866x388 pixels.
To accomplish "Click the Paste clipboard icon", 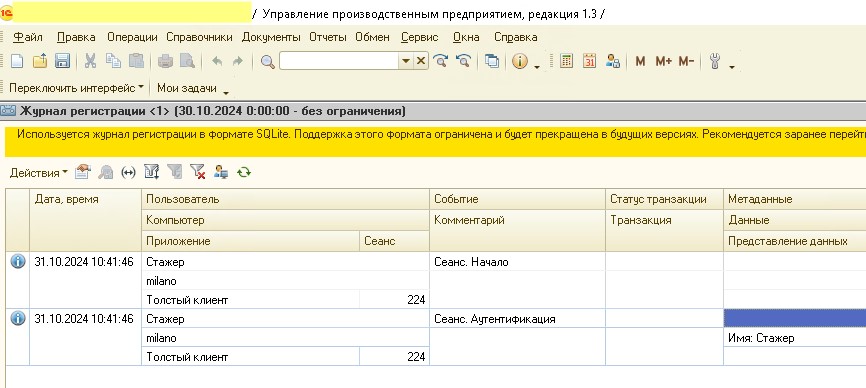I will tap(136, 61).
